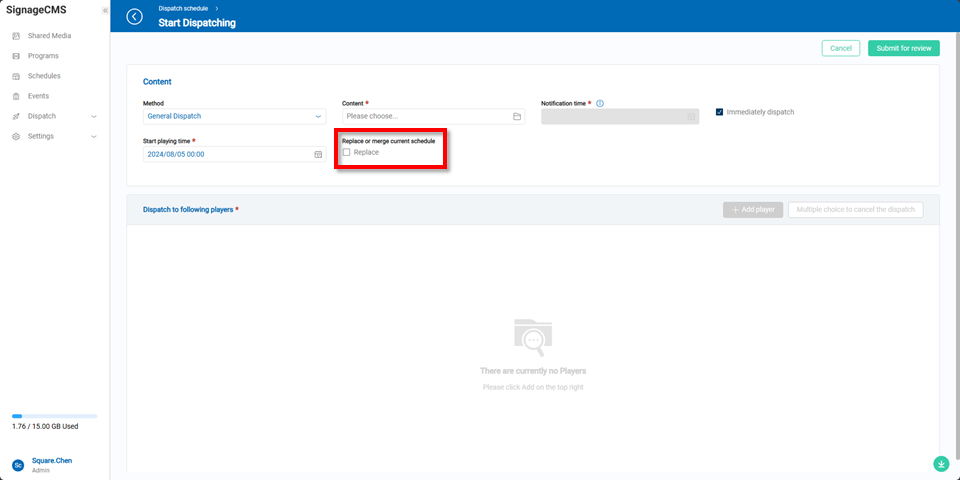Go to Programs in sidebar

[x=43, y=56]
